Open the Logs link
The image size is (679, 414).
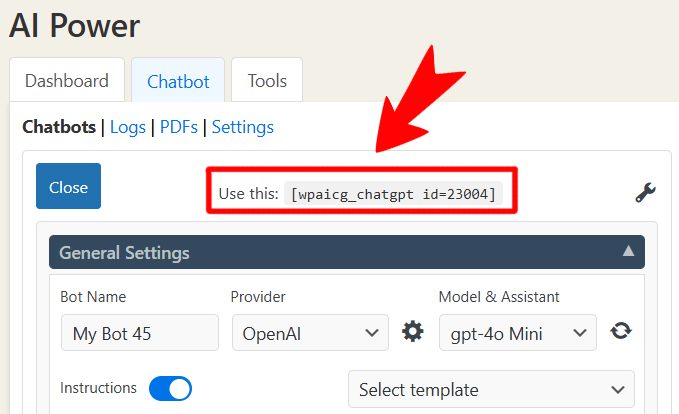(x=128, y=127)
